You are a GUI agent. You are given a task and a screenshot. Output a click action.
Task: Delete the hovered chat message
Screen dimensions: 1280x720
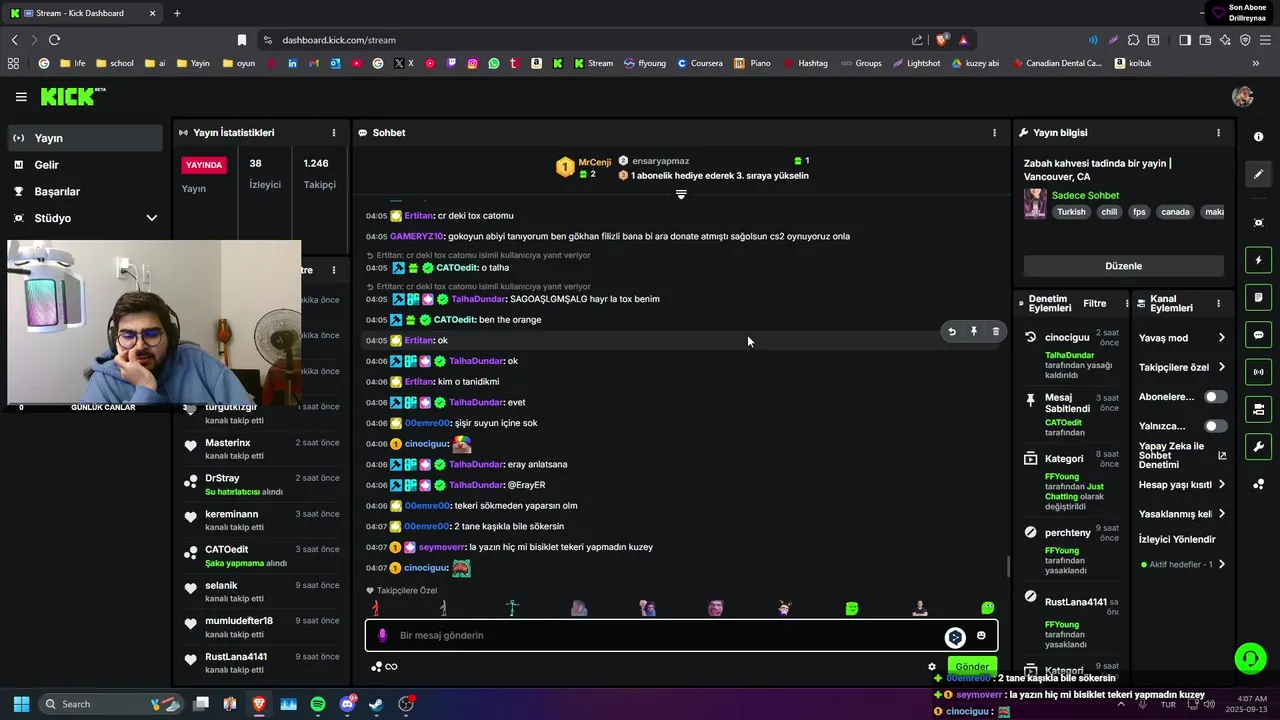click(x=996, y=331)
